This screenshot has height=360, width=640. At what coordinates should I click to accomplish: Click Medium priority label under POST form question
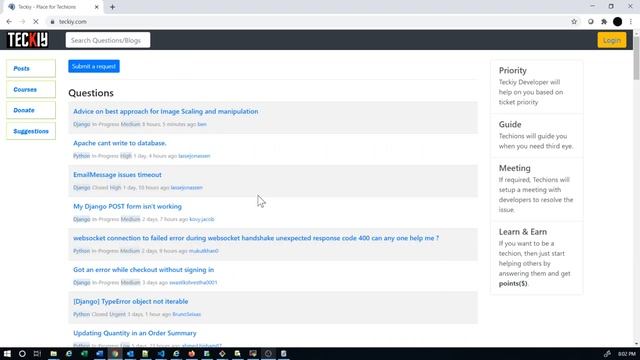[130, 219]
